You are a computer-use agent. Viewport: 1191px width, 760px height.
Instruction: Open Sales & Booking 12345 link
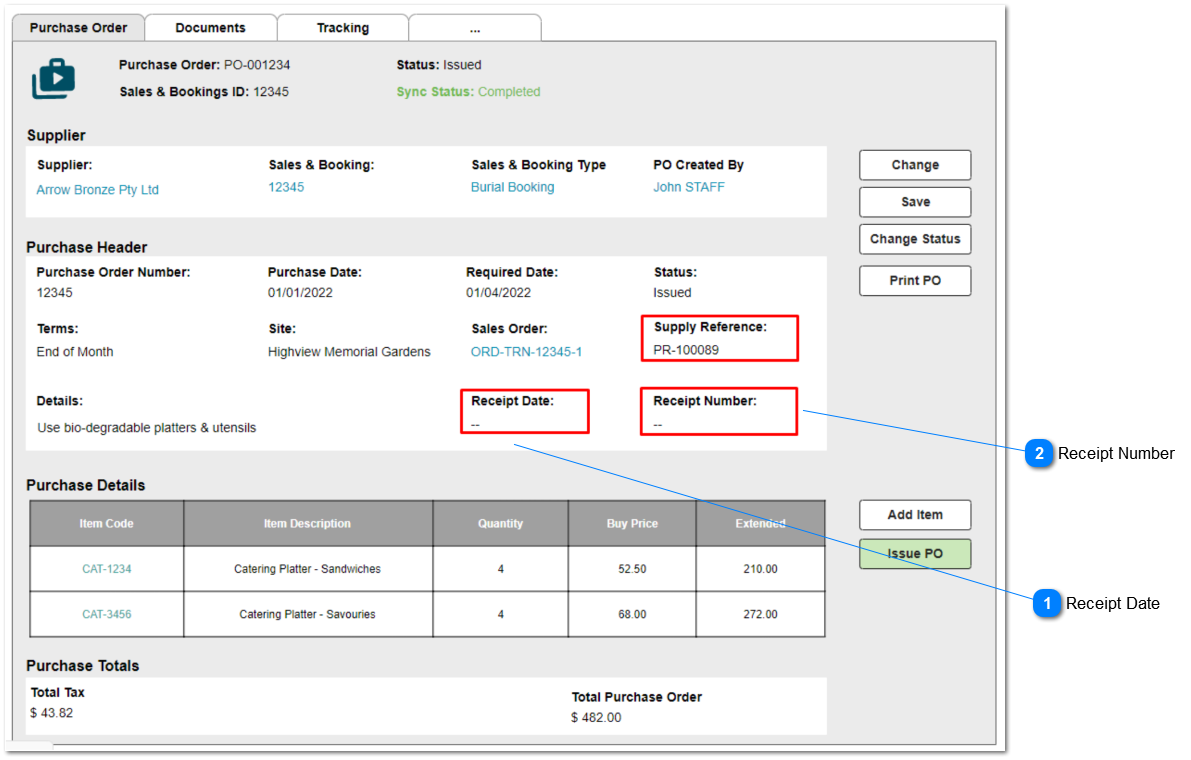point(286,187)
